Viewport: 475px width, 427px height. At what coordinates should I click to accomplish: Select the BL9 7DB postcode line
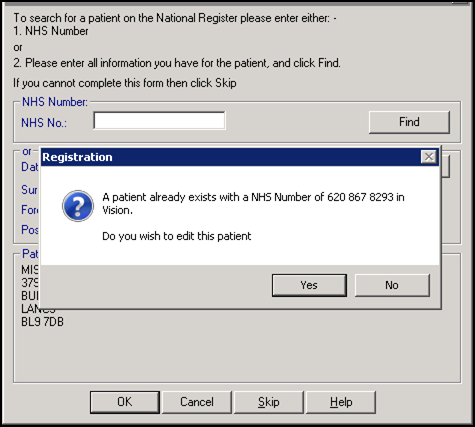[x=42, y=322]
